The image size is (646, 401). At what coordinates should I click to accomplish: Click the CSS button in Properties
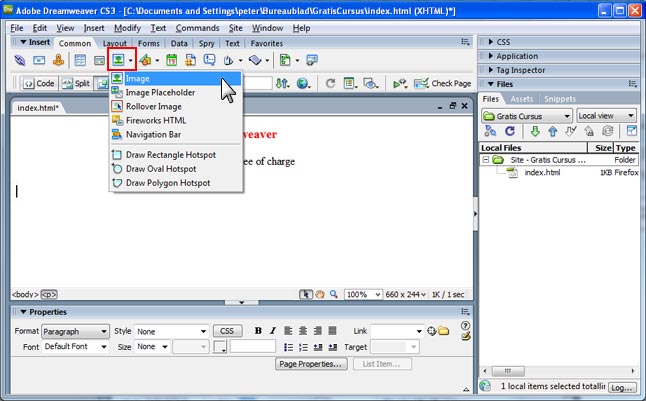point(227,331)
